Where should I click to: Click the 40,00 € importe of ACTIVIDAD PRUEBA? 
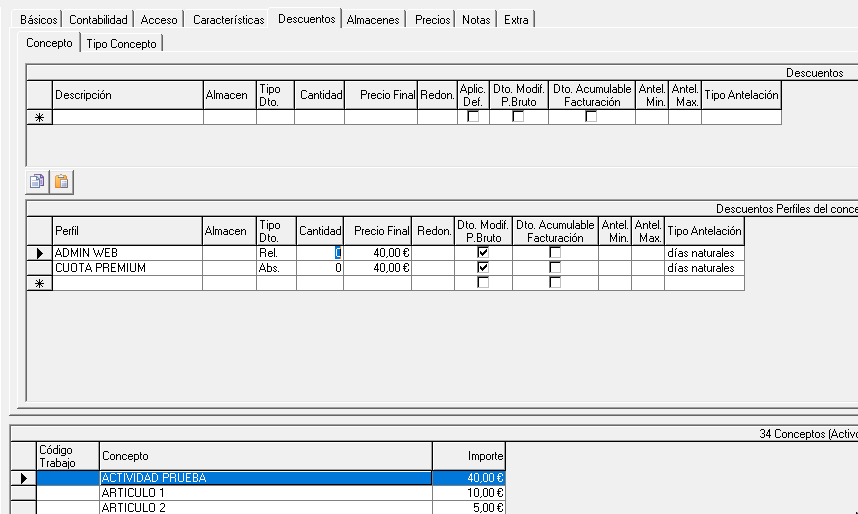tap(469, 478)
